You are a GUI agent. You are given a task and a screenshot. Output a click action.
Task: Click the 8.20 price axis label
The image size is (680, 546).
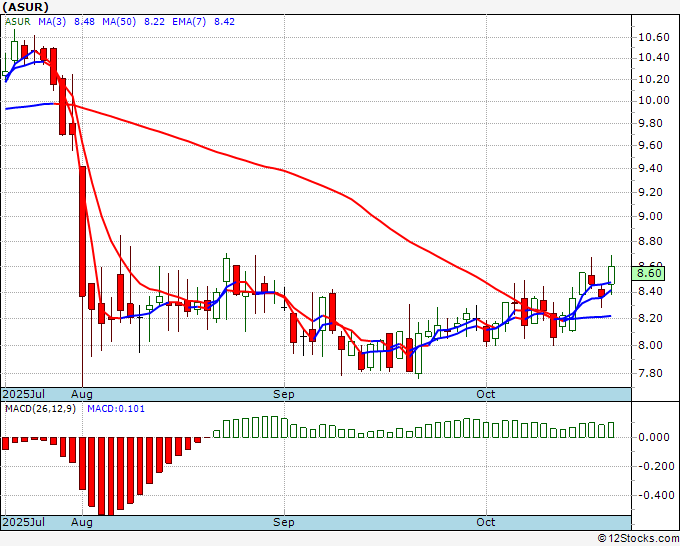click(x=651, y=318)
